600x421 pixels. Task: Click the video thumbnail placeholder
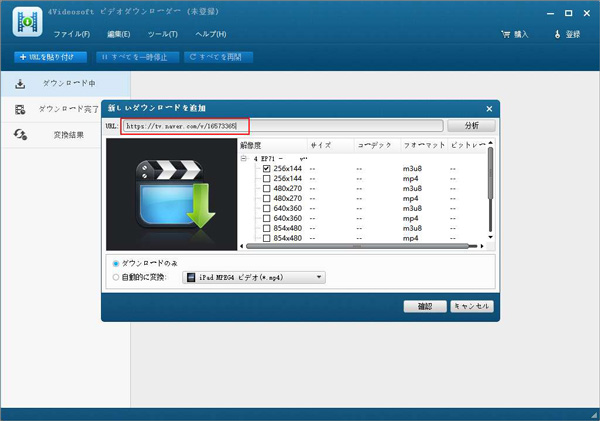tap(172, 194)
